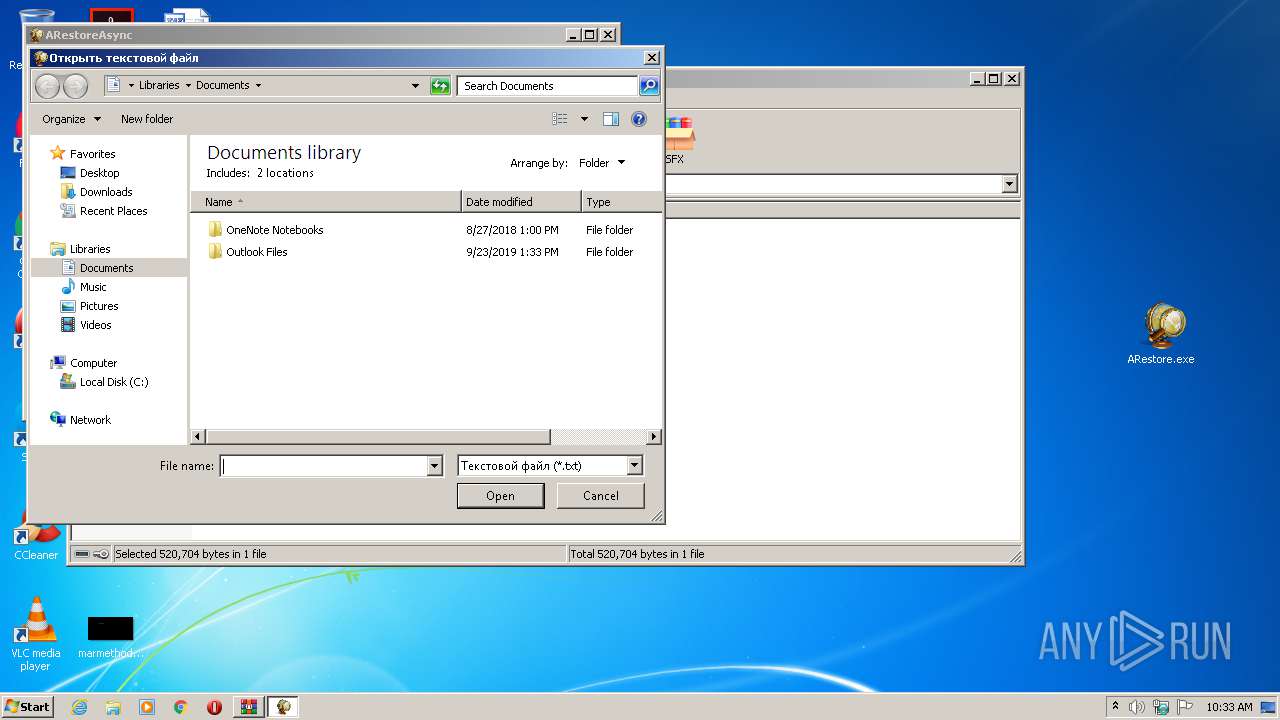
Task: Select the Outlook Files folder
Action: coord(256,252)
